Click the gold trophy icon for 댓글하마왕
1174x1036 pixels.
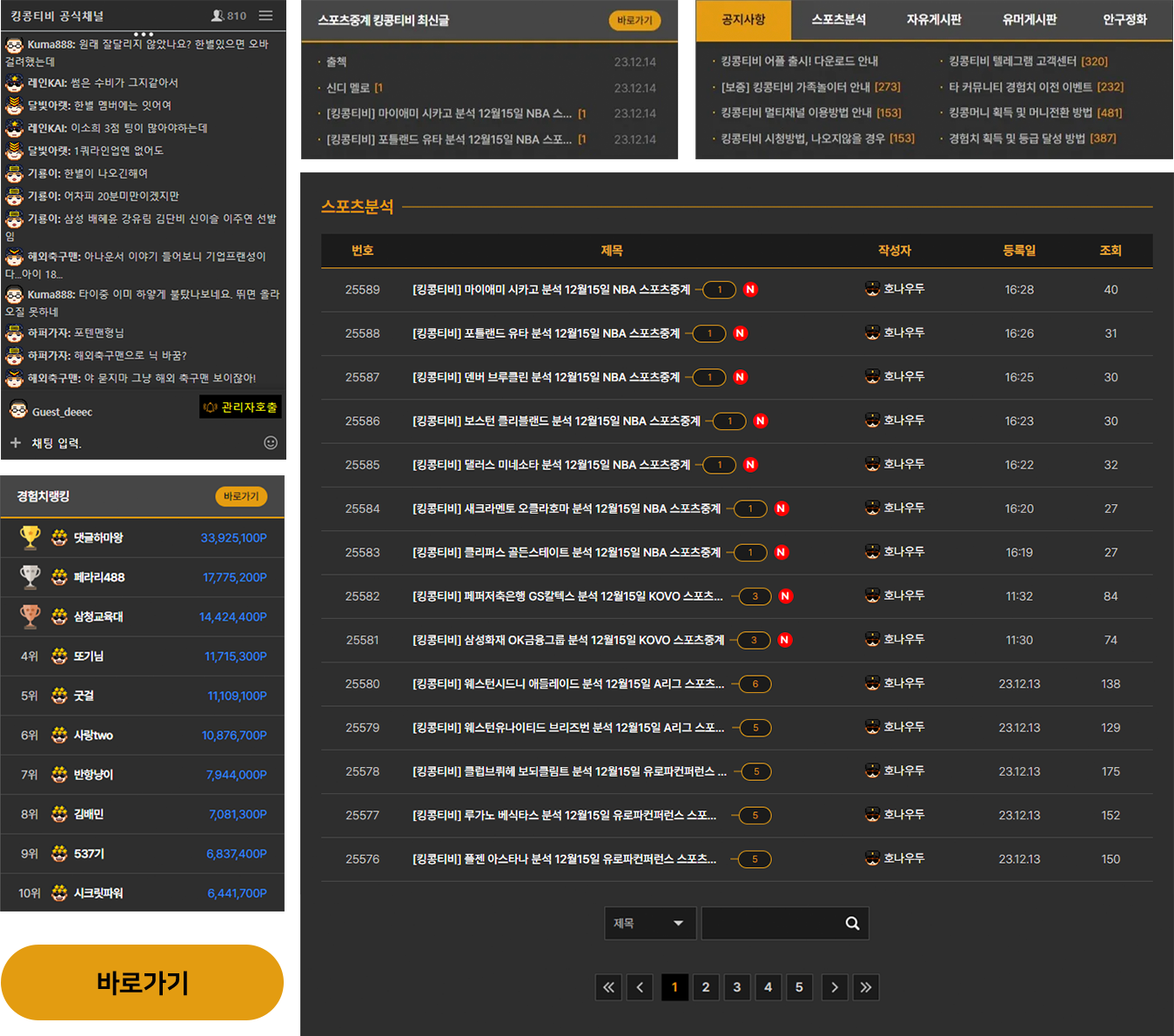[x=30, y=538]
